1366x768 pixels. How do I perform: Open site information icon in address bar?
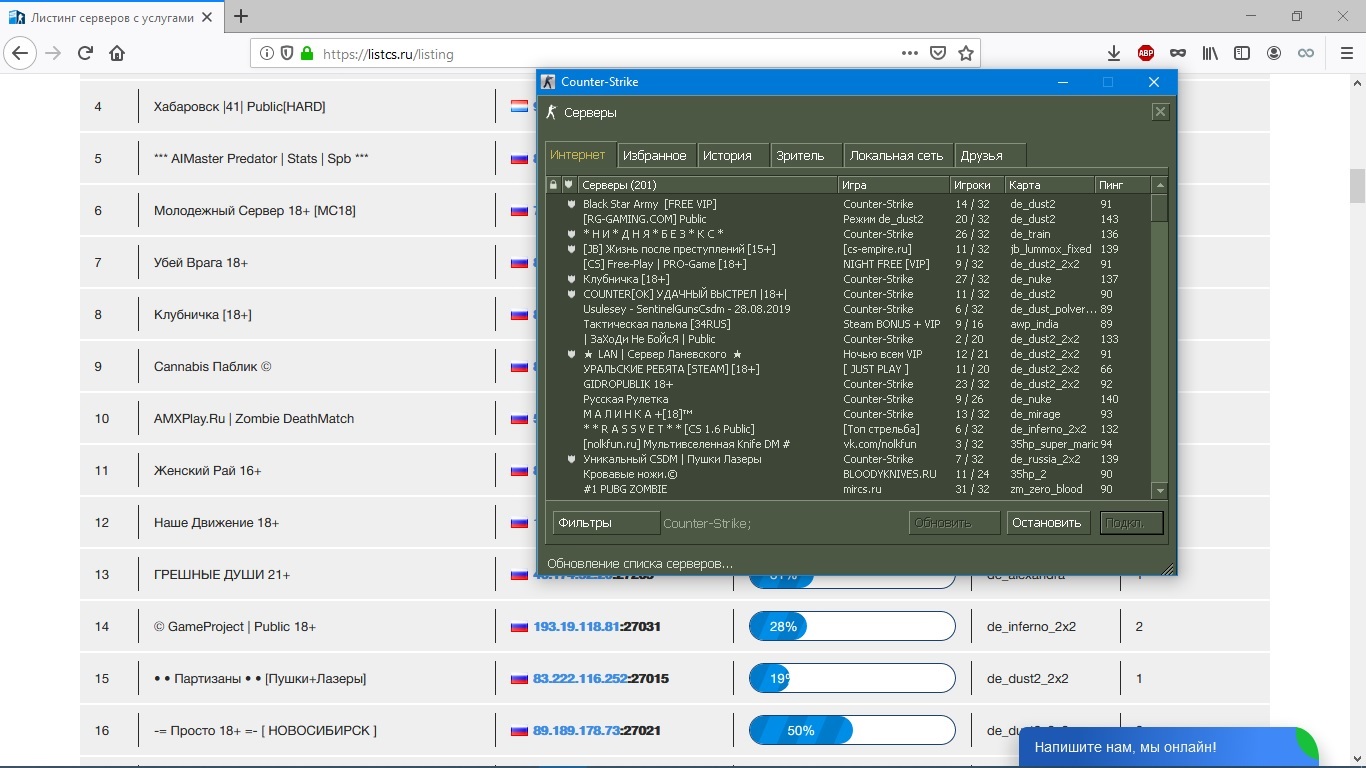pyautogui.click(x=267, y=54)
